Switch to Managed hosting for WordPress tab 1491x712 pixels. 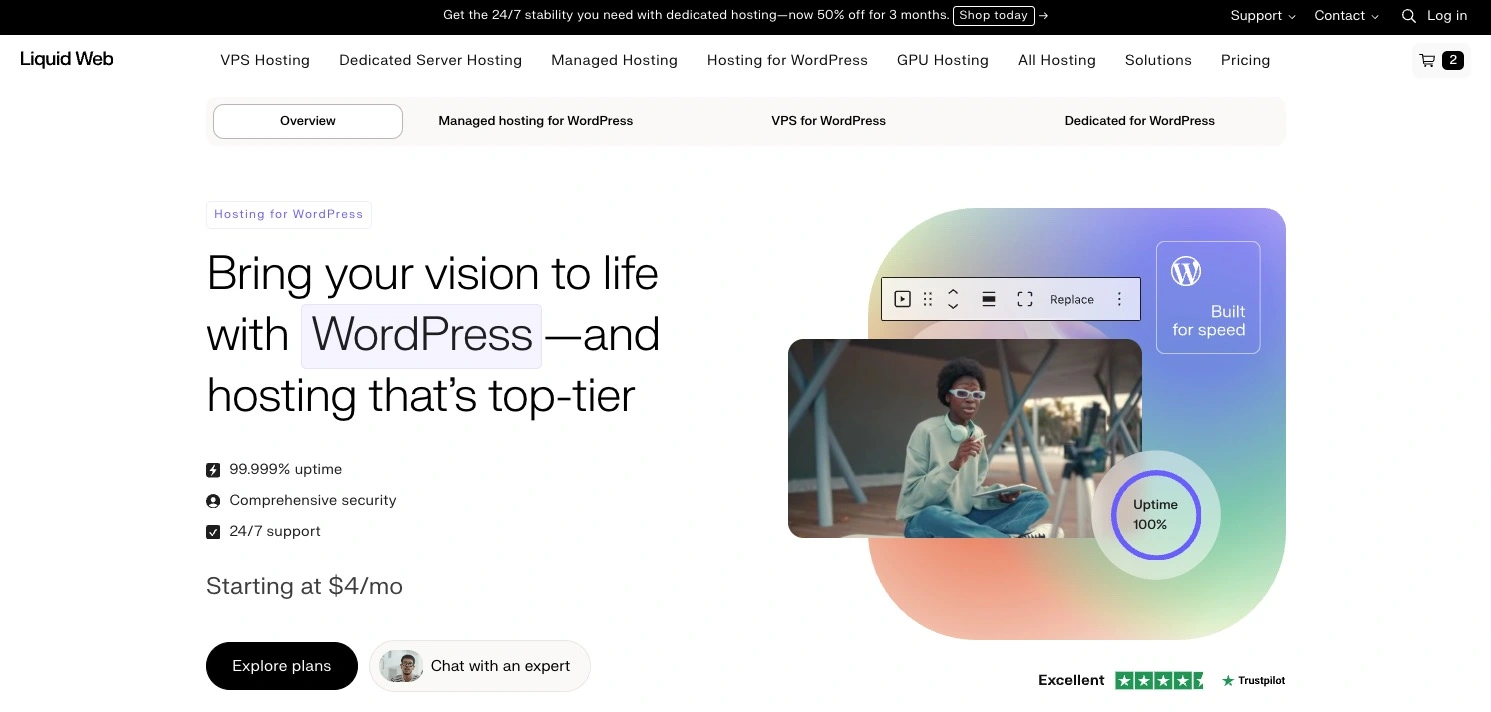pos(536,121)
